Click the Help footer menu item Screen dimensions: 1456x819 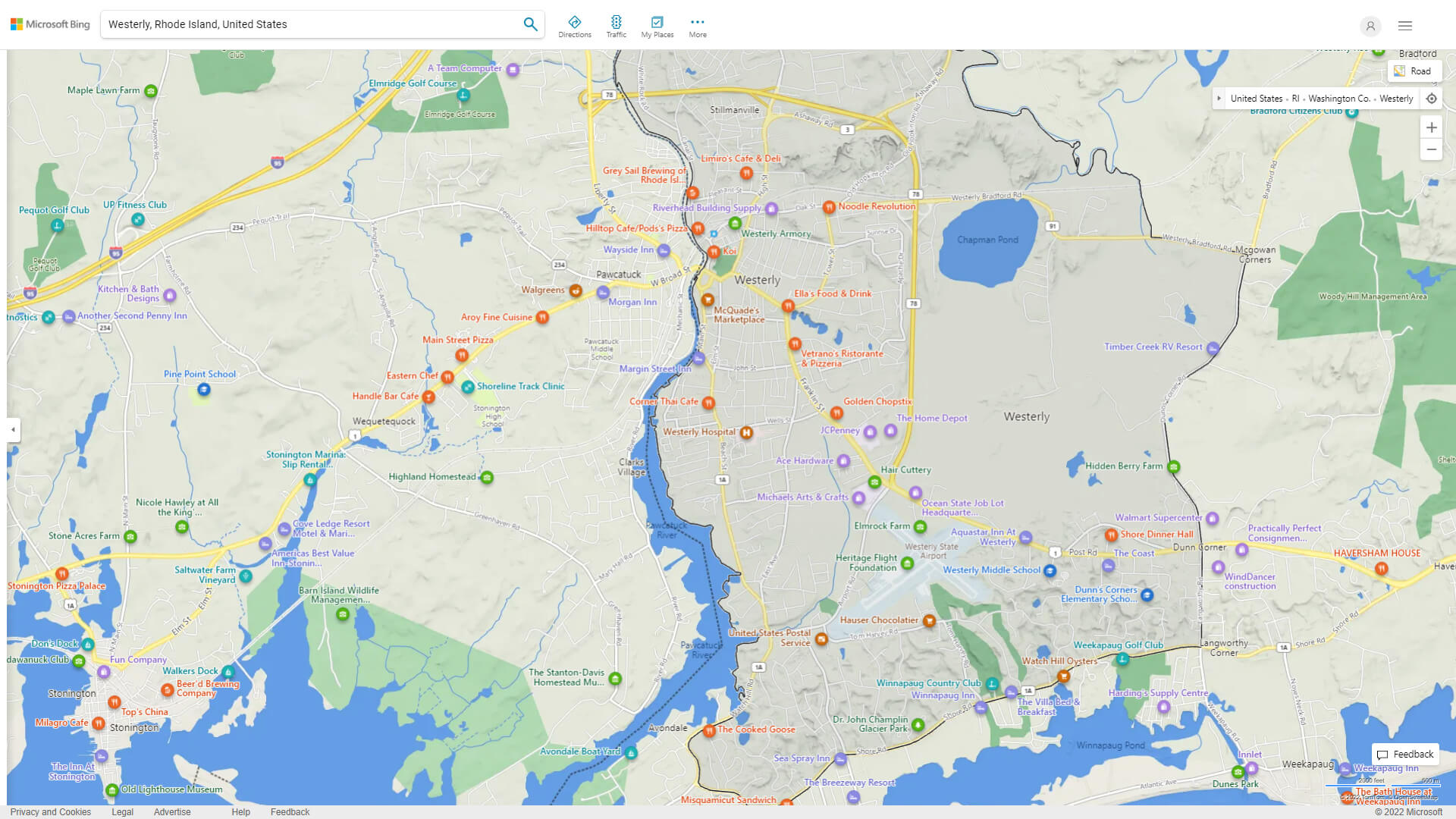240,811
